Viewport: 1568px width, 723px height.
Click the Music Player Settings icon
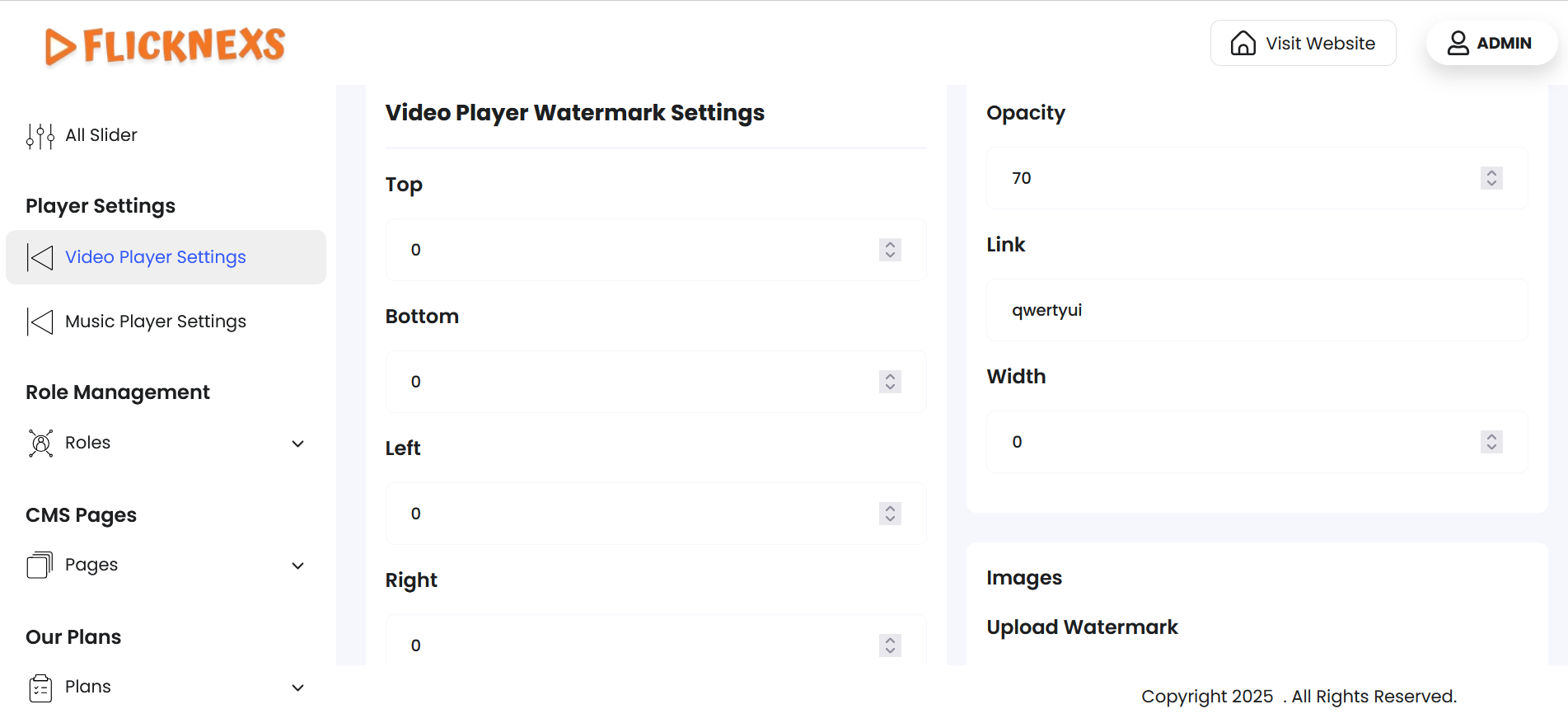(x=40, y=322)
